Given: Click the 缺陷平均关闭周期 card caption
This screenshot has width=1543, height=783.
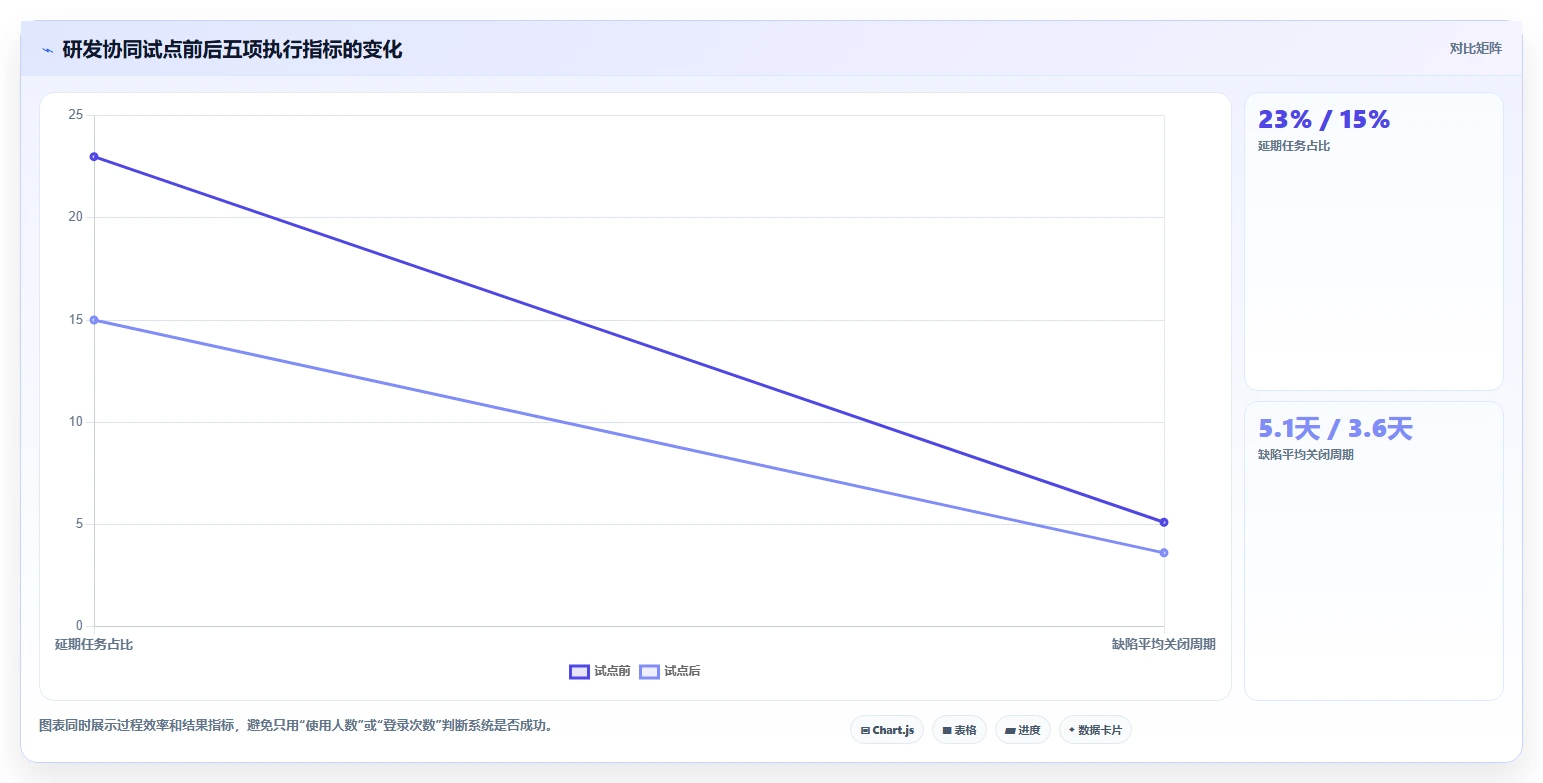Looking at the screenshot, I should 1306,455.
